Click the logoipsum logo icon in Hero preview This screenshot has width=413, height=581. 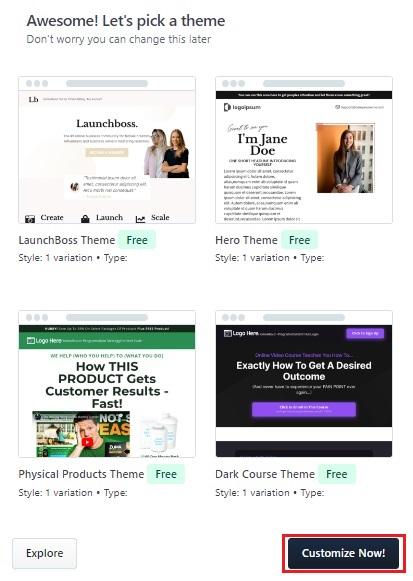[x=227, y=107]
